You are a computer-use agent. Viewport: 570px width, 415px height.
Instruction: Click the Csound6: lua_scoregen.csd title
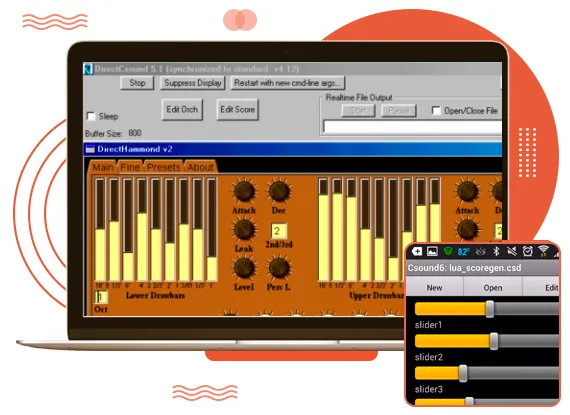pyautogui.click(x=464, y=268)
